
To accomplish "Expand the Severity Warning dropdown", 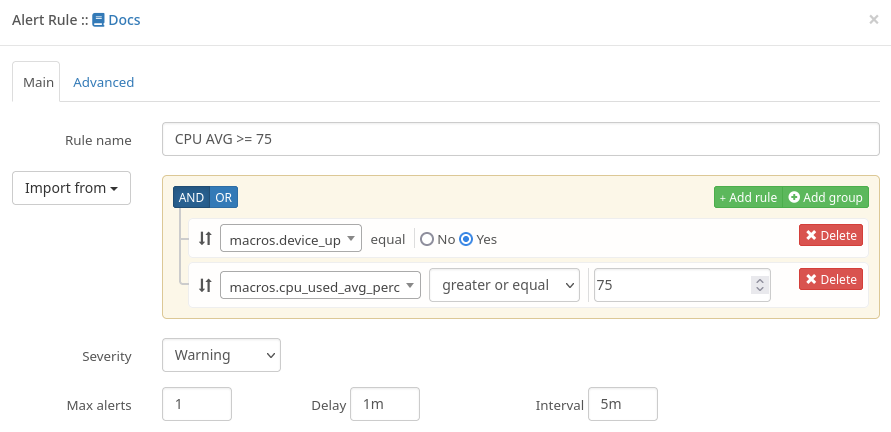I will [221, 355].
